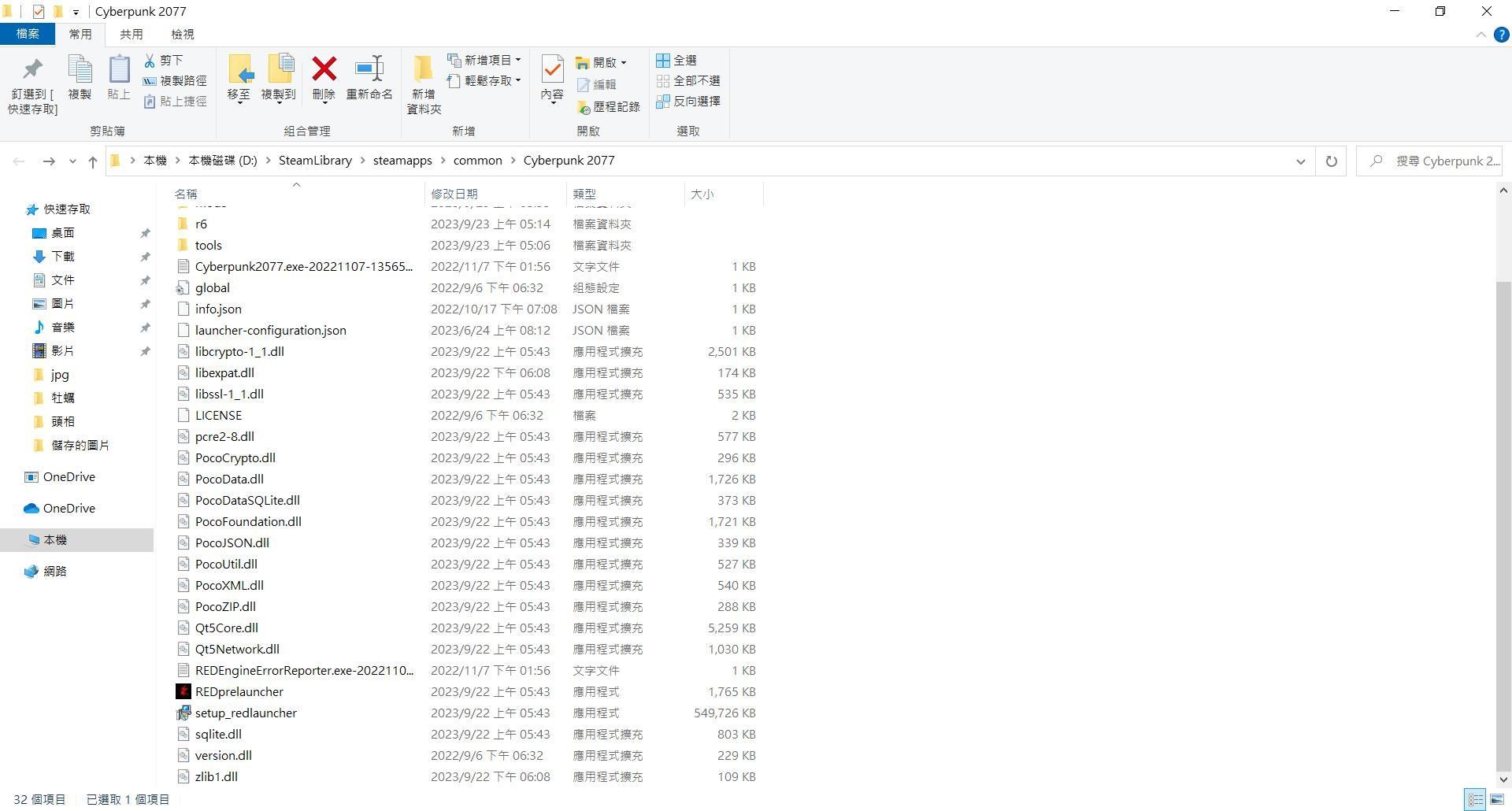Expand the New Item (新增項目) dropdown
This screenshot has width=1512, height=811.
click(517, 61)
